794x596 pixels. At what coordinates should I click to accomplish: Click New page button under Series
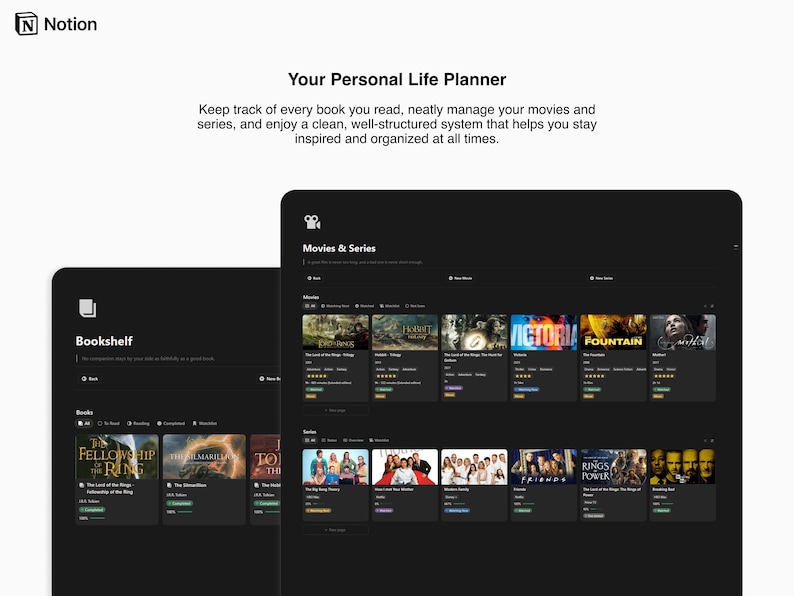tap(335, 530)
